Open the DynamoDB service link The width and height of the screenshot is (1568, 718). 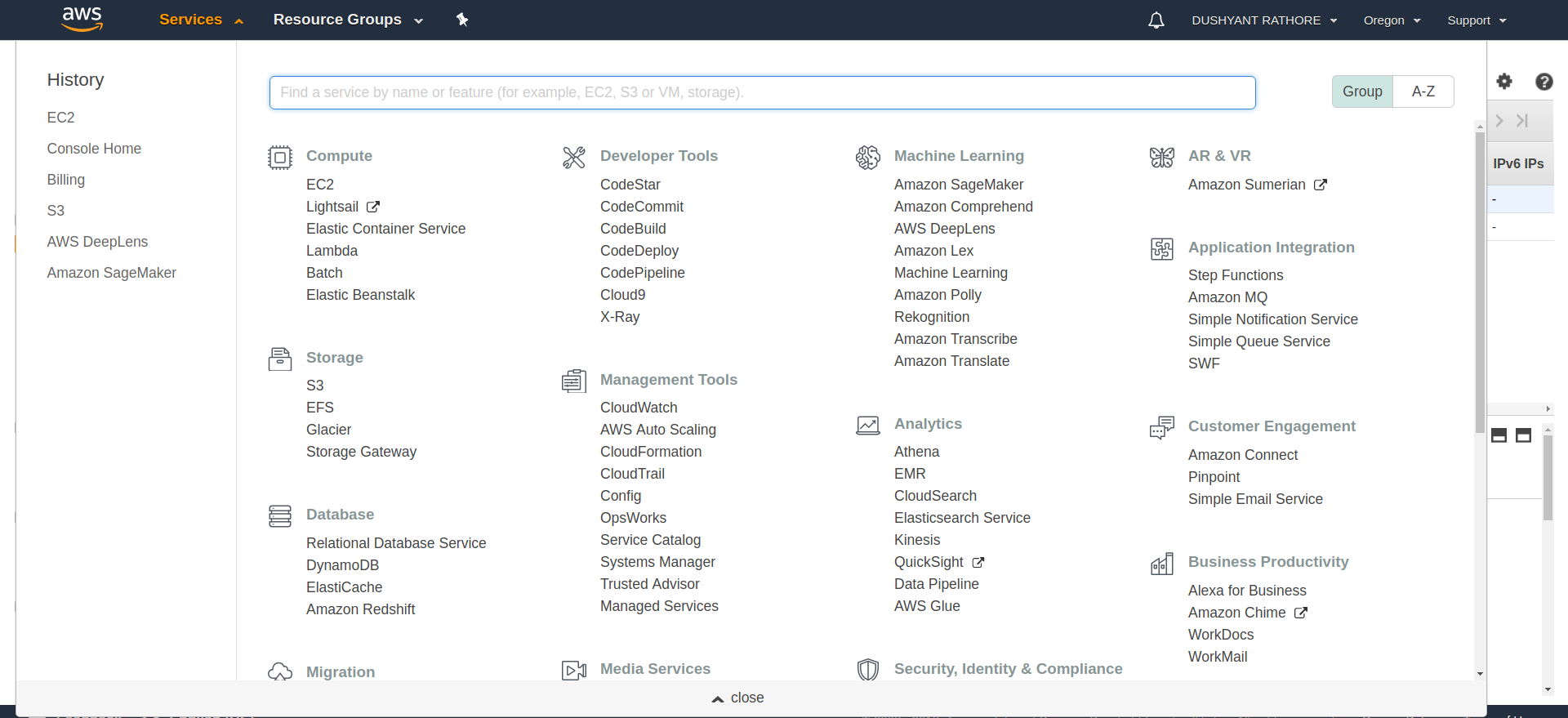342,565
